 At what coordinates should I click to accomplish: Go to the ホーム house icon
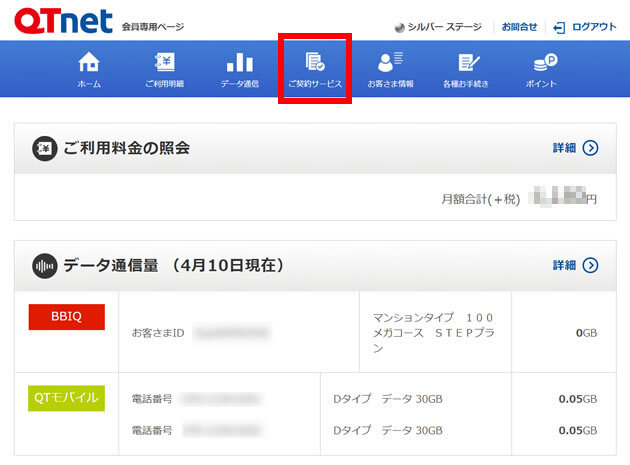(x=89, y=62)
